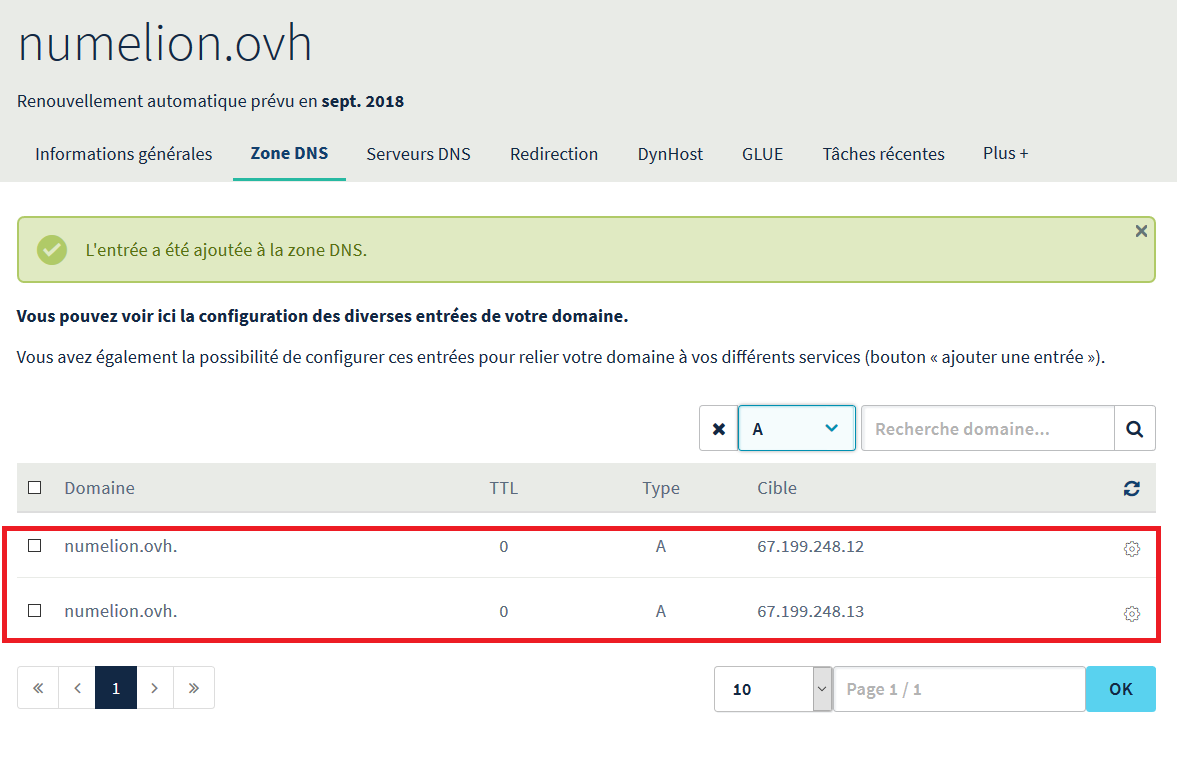Open the Tâches récentes tab
Viewport: 1177px width, 772px height.
tap(884, 154)
